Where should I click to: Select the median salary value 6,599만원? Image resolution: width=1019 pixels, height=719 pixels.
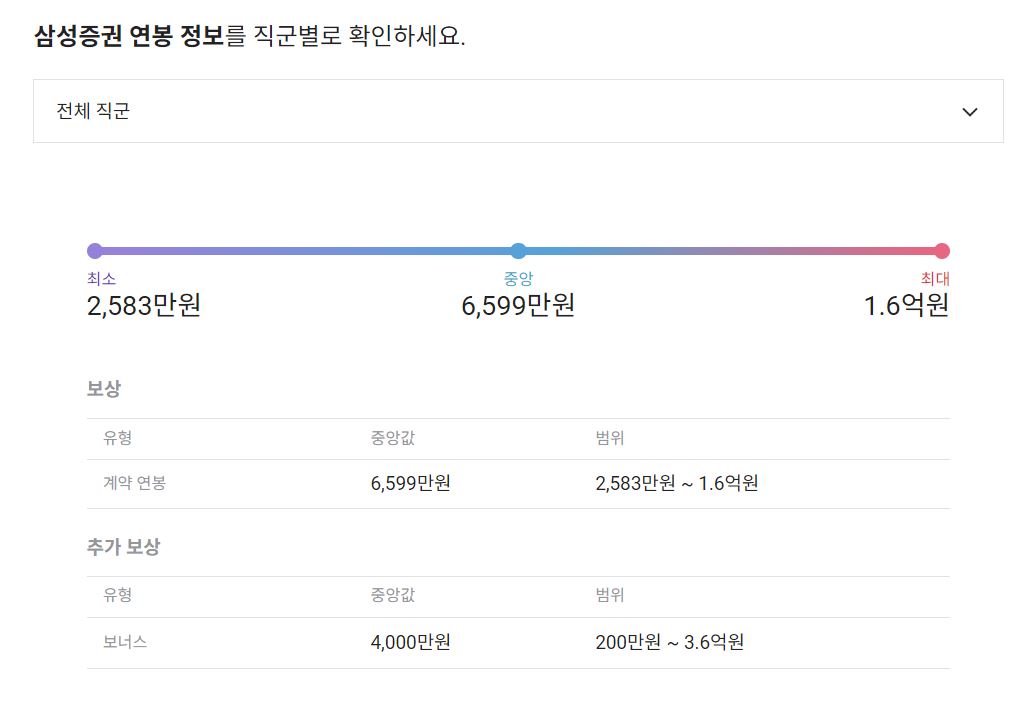517,303
